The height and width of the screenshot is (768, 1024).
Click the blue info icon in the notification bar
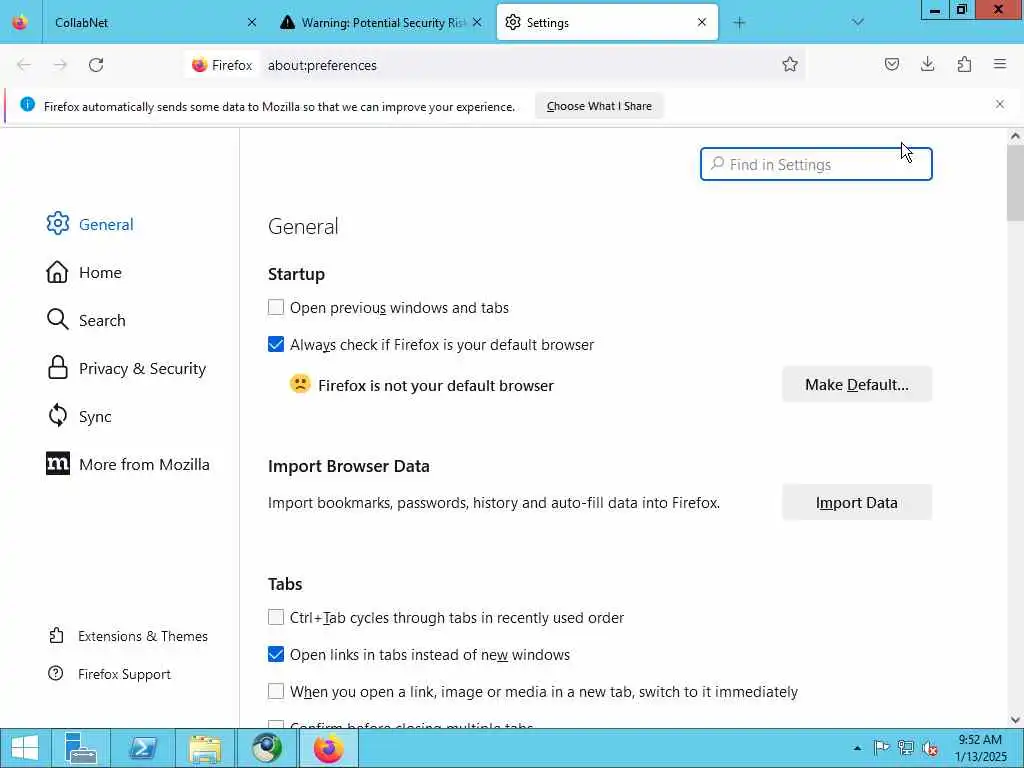pyautogui.click(x=27, y=104)
